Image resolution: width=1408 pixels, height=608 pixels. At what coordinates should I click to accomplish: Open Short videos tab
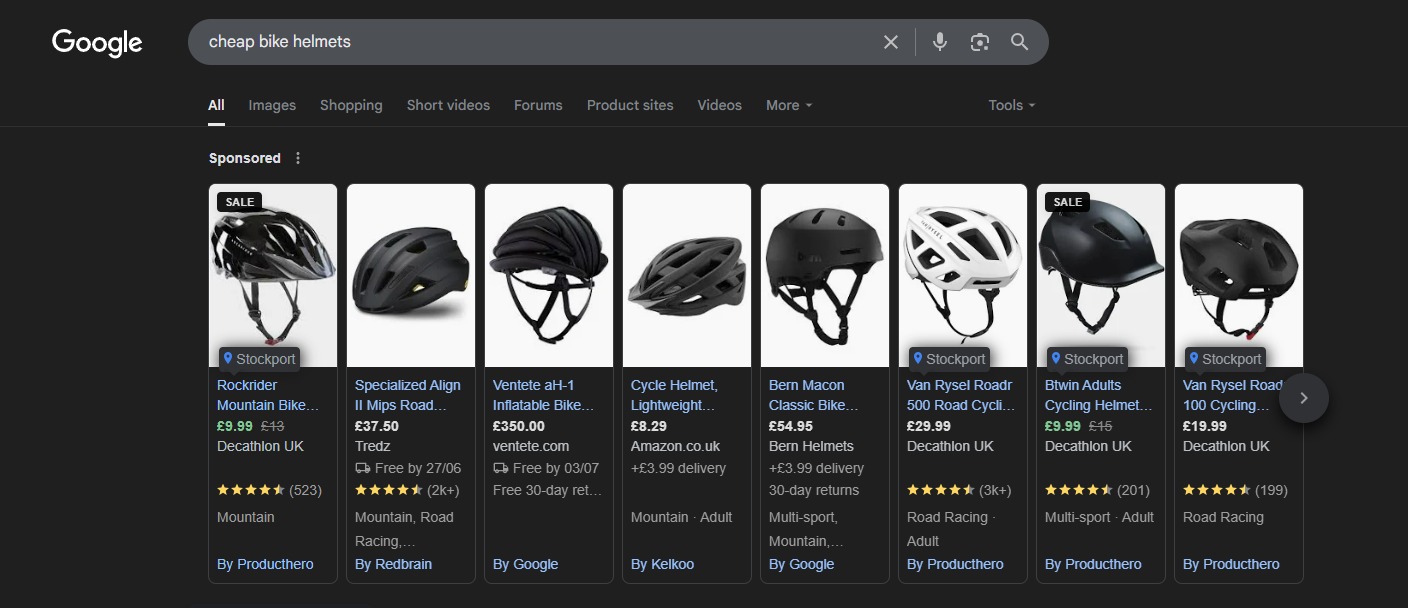click(448, 105)
